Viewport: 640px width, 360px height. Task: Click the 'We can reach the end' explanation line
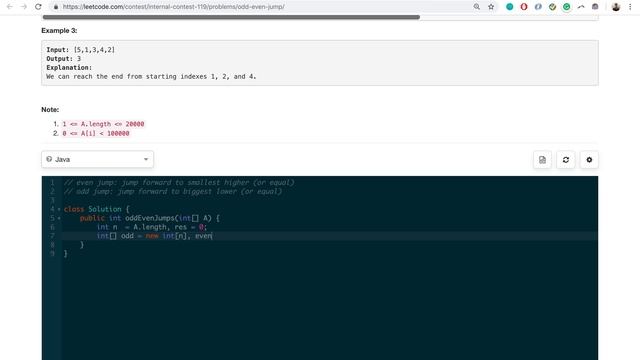pyautogui.click(x=151, y=77)
